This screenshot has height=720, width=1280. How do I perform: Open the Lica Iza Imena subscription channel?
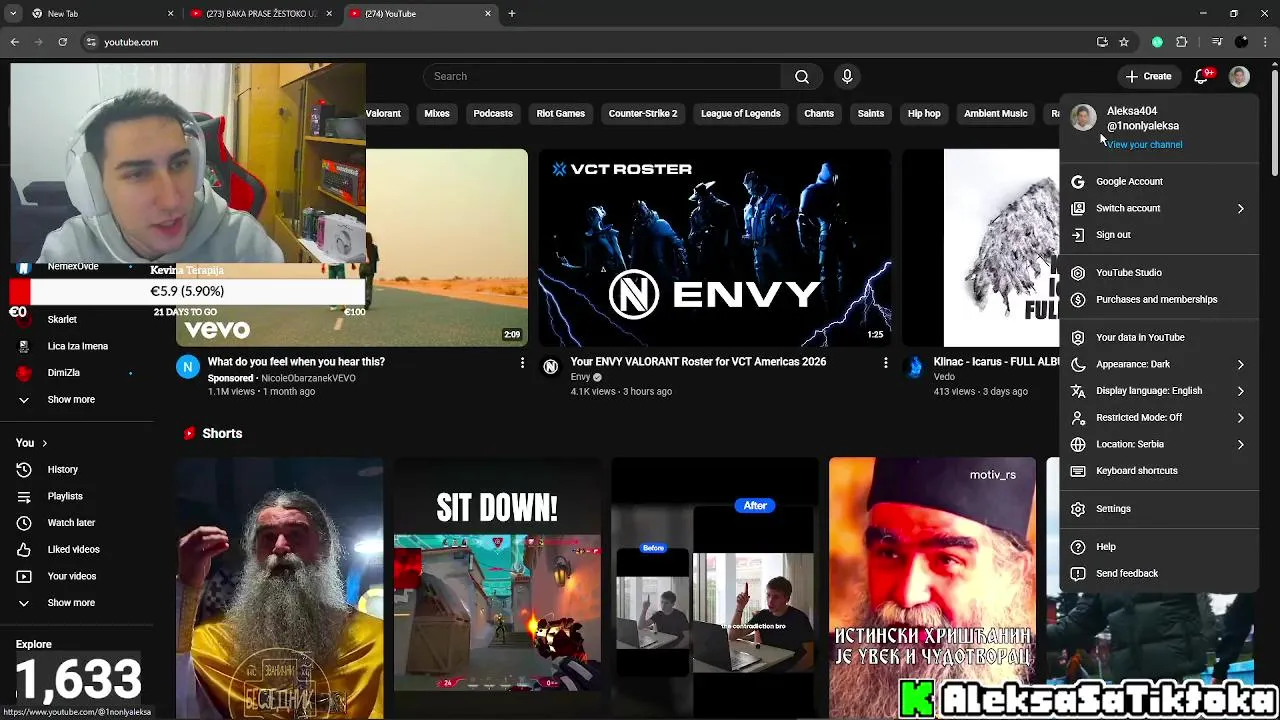(x=77, y=346)
